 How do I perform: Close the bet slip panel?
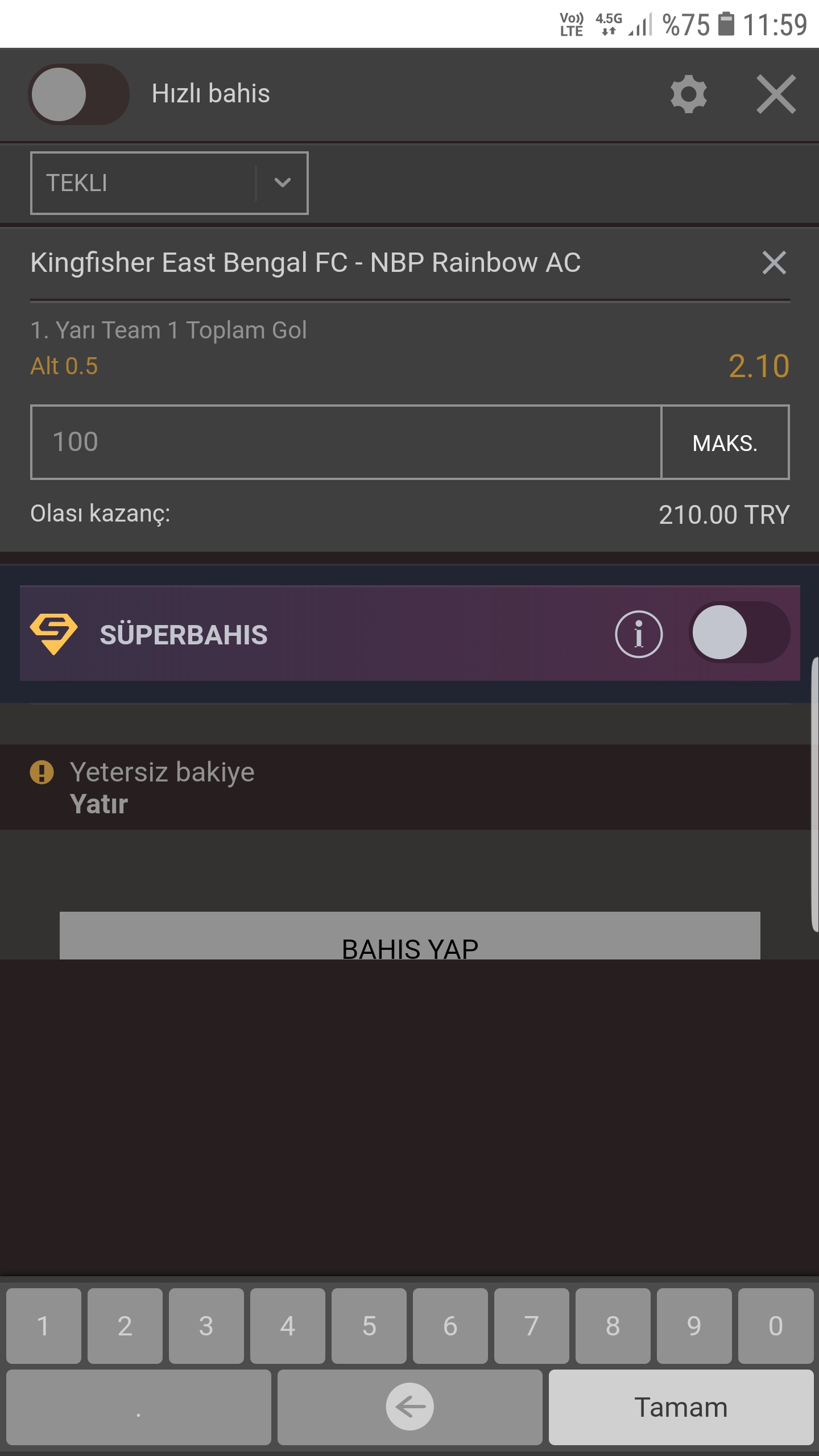click(x=776, y=94)
